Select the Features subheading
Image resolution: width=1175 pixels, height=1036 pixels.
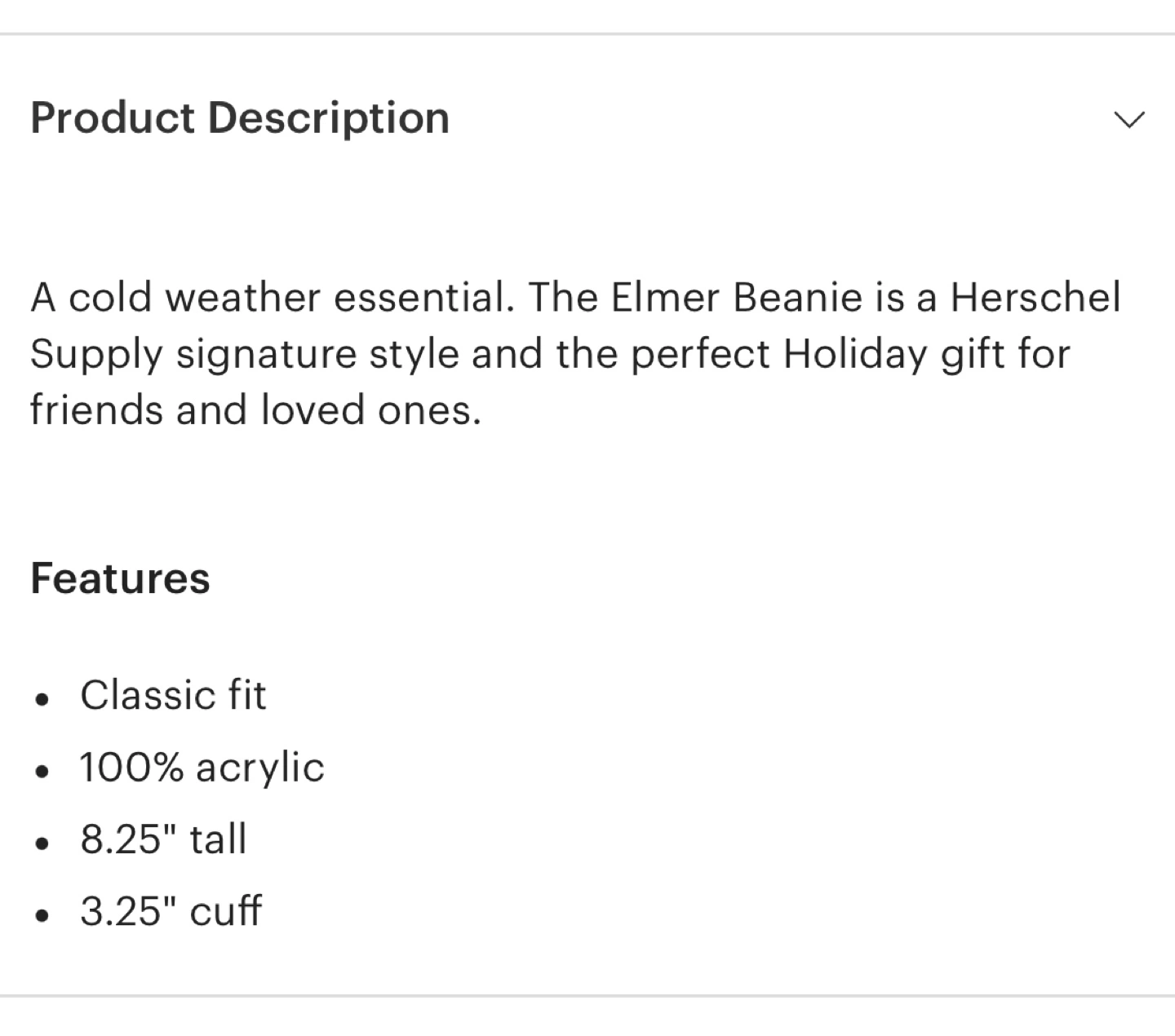(x=120, y=578)
